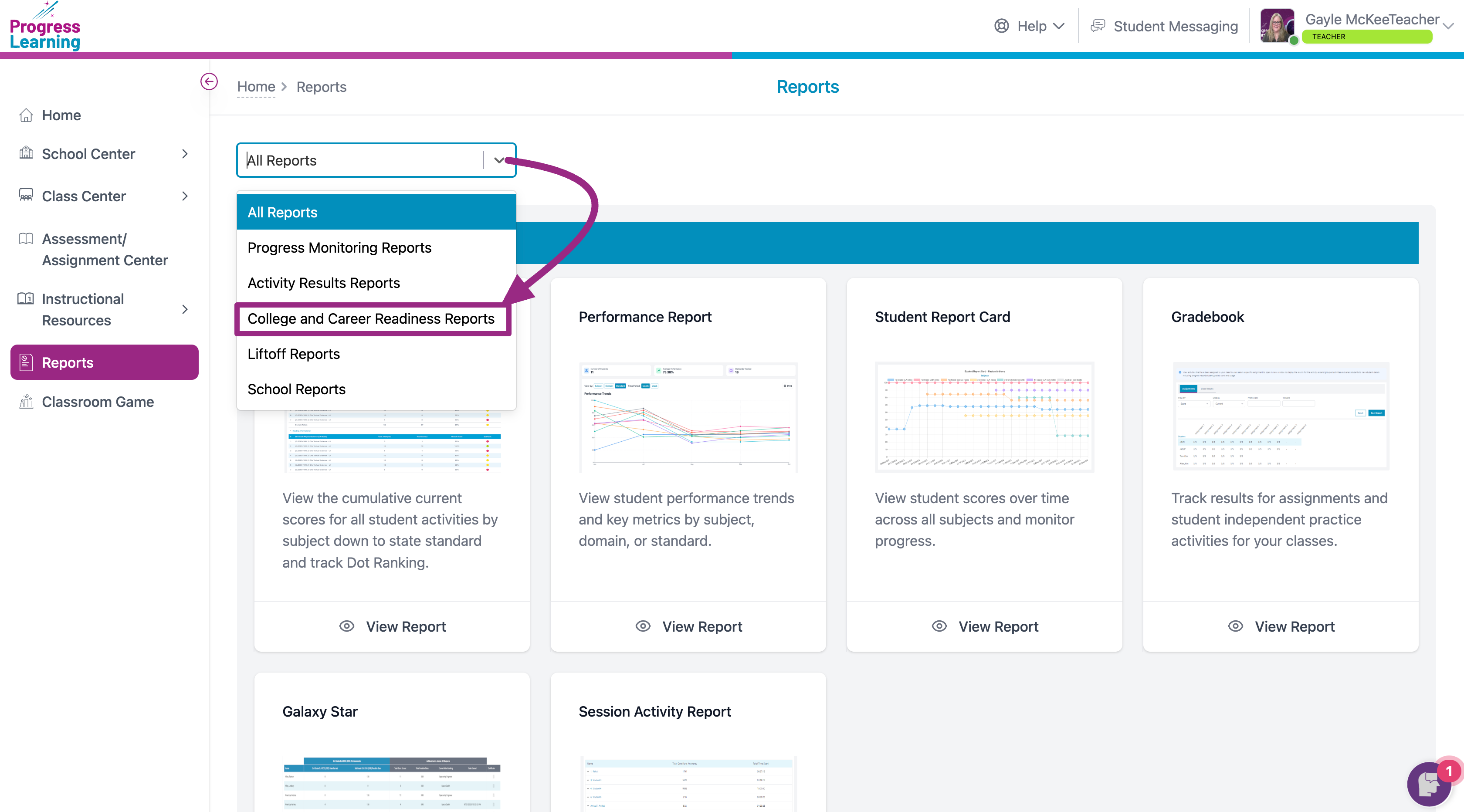This screenshot has height=812, width=1464.
Task: Choose Liftoff Reports from the dropdown list
Action: [294, 354]
